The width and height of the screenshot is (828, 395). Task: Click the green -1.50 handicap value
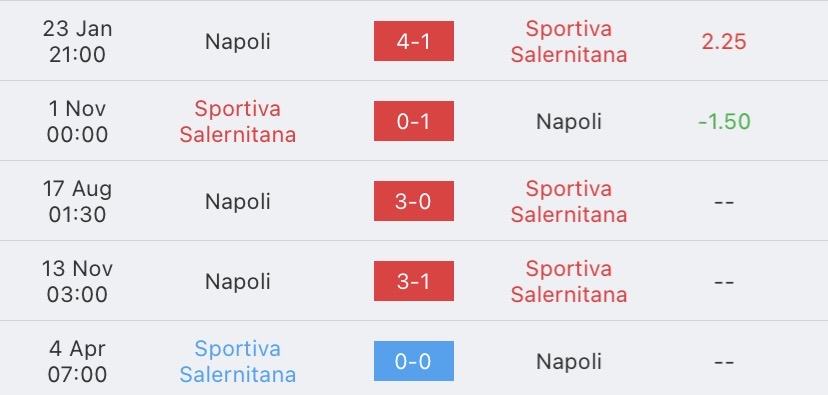724,122
